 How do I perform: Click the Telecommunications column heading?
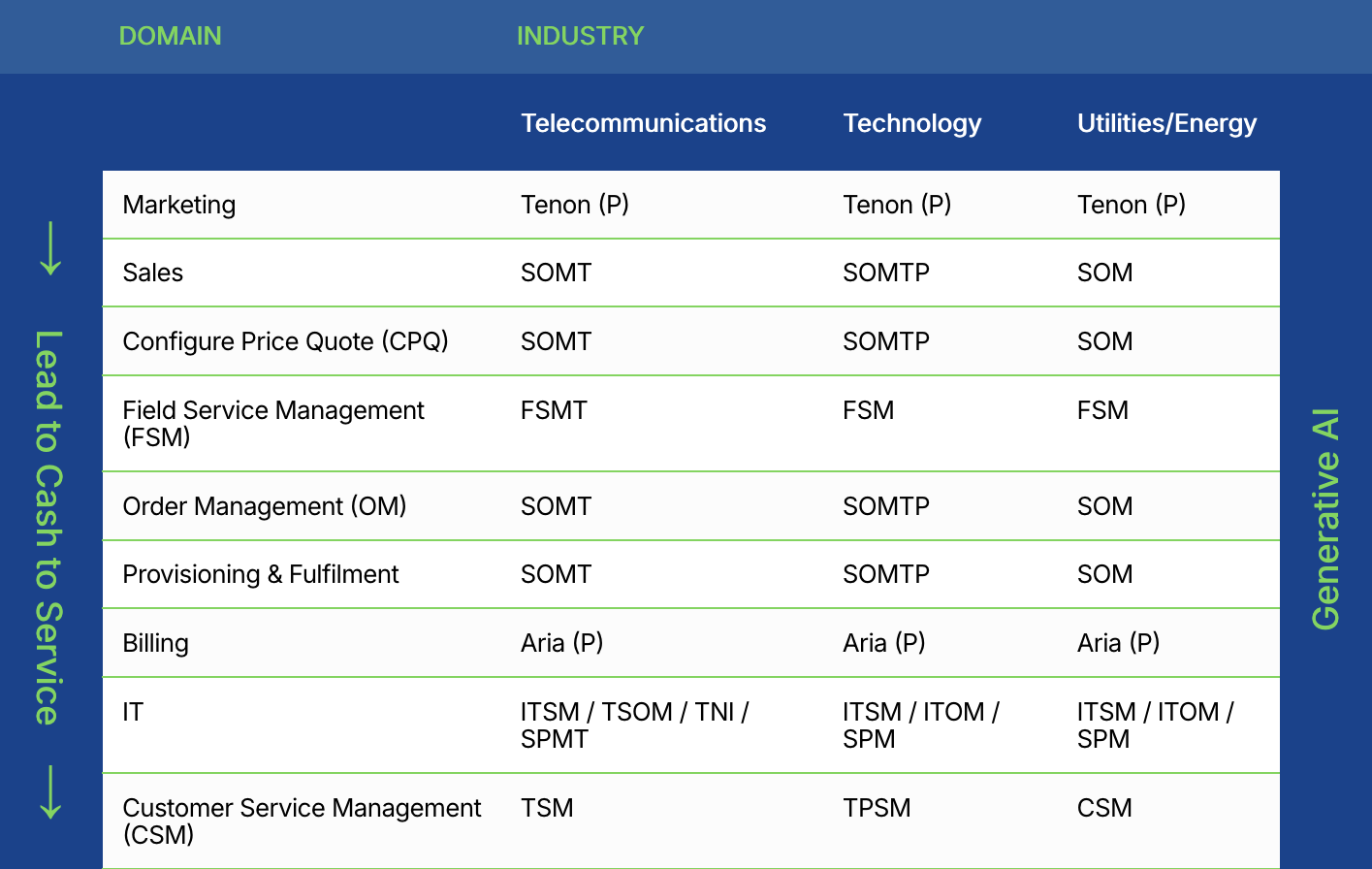(643, 123)
